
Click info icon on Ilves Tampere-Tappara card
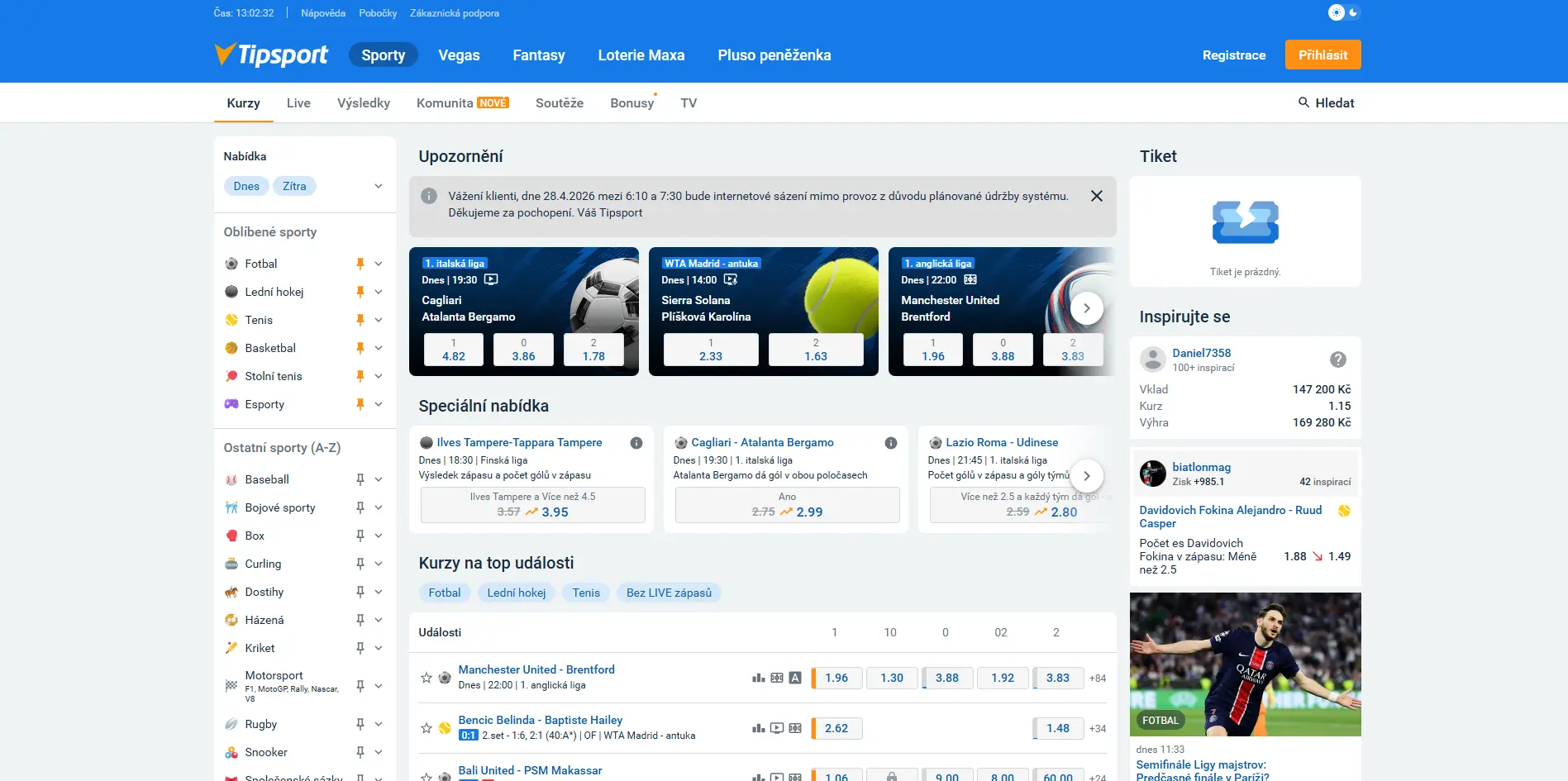[x=636, y=443]
